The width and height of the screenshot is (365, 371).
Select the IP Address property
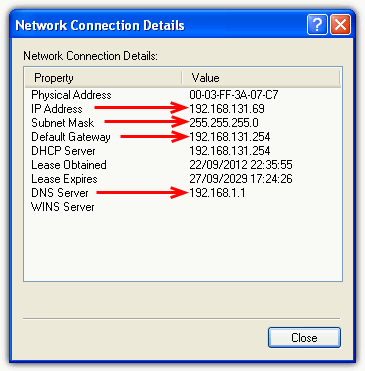coord(57,109)
